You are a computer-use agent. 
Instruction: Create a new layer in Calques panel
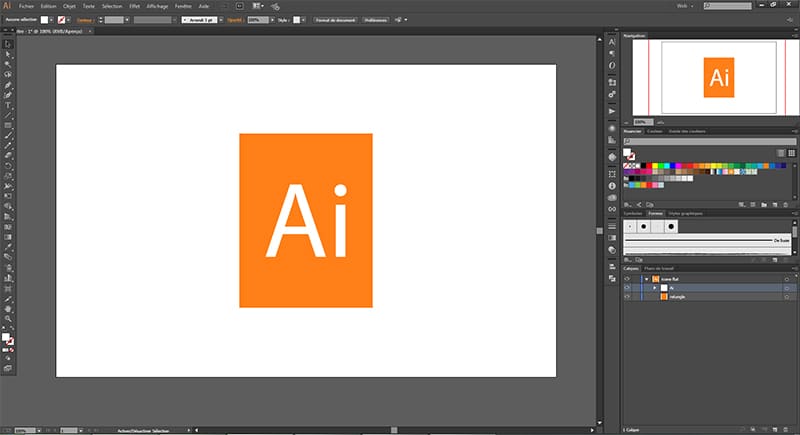click(775, 430)
